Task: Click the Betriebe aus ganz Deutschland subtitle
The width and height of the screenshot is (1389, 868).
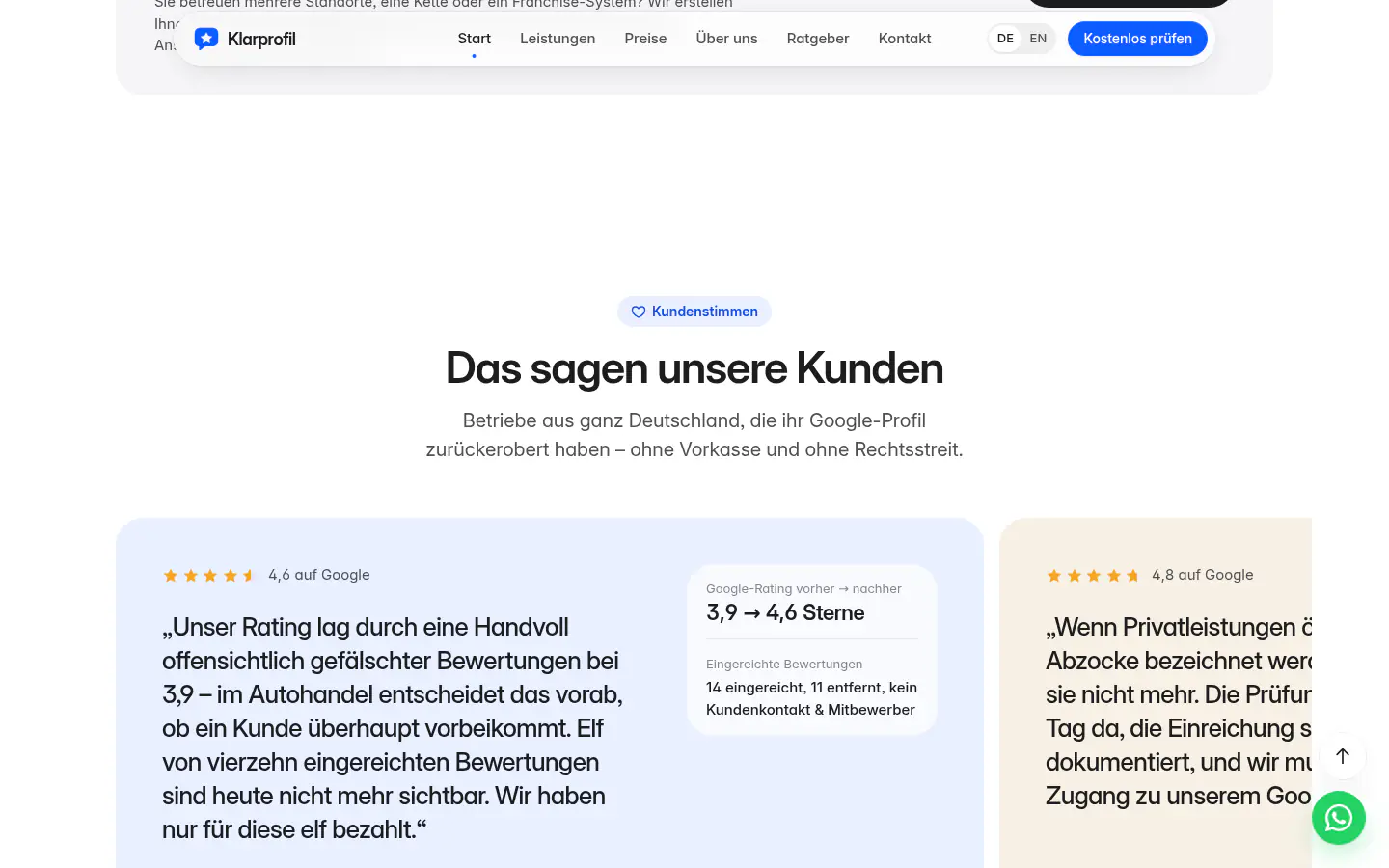Action: click(x=694, y=435)
